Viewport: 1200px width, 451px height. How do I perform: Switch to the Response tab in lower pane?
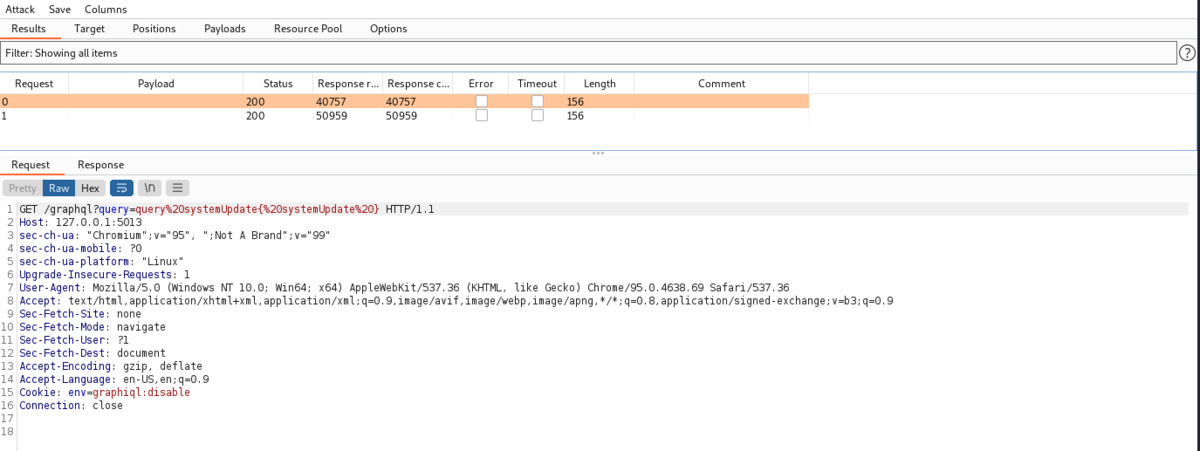[x=101, y=165]
